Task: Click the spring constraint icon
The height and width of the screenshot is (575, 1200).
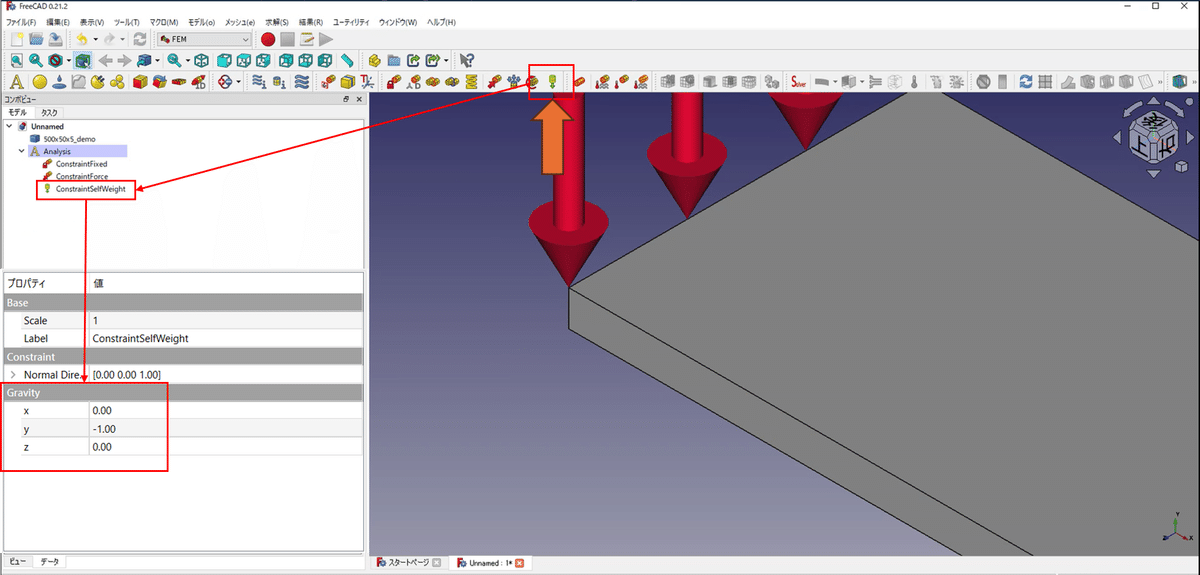Action: 471,82
